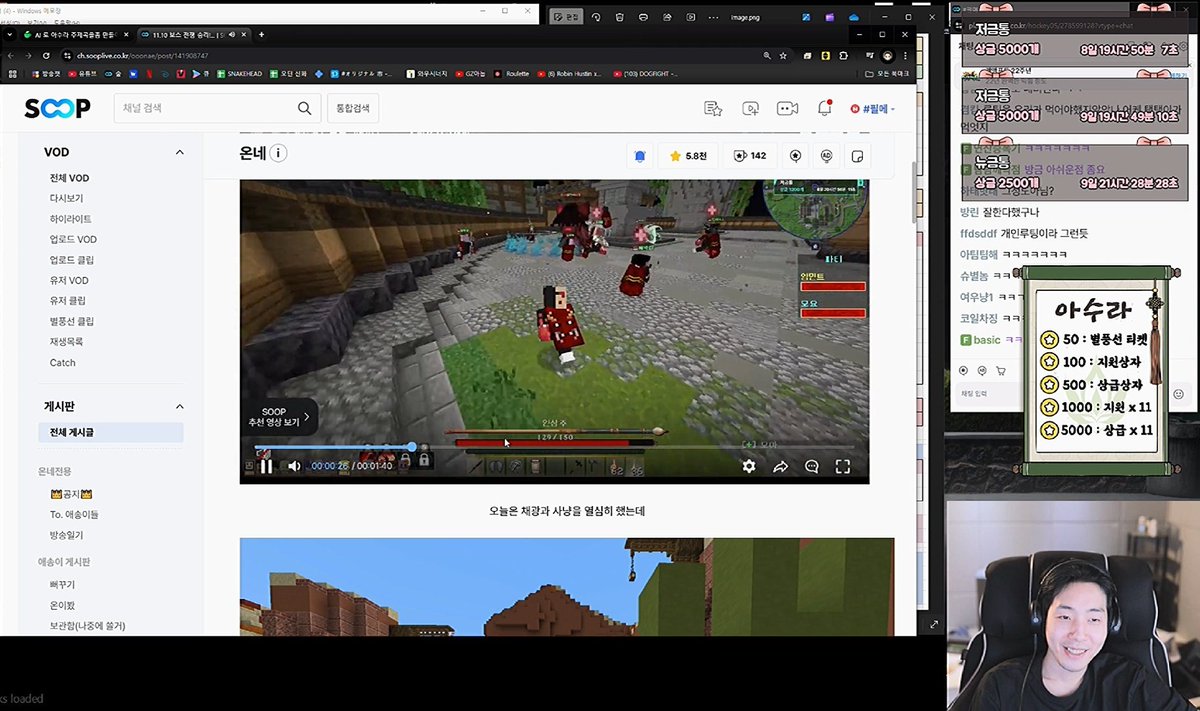The height and width of the screenshot is (711, 1200).
Task: Open video player settings gear
Action: pyautogui.click(x=748, y=466)
